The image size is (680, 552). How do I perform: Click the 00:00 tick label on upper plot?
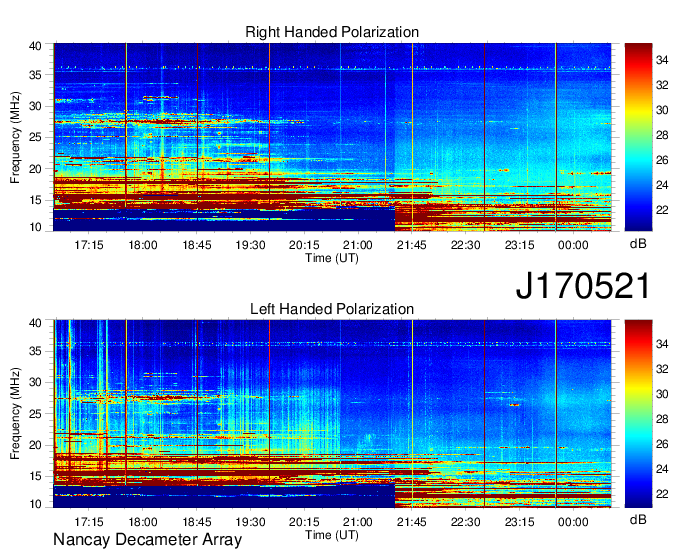tap(573, 245)
